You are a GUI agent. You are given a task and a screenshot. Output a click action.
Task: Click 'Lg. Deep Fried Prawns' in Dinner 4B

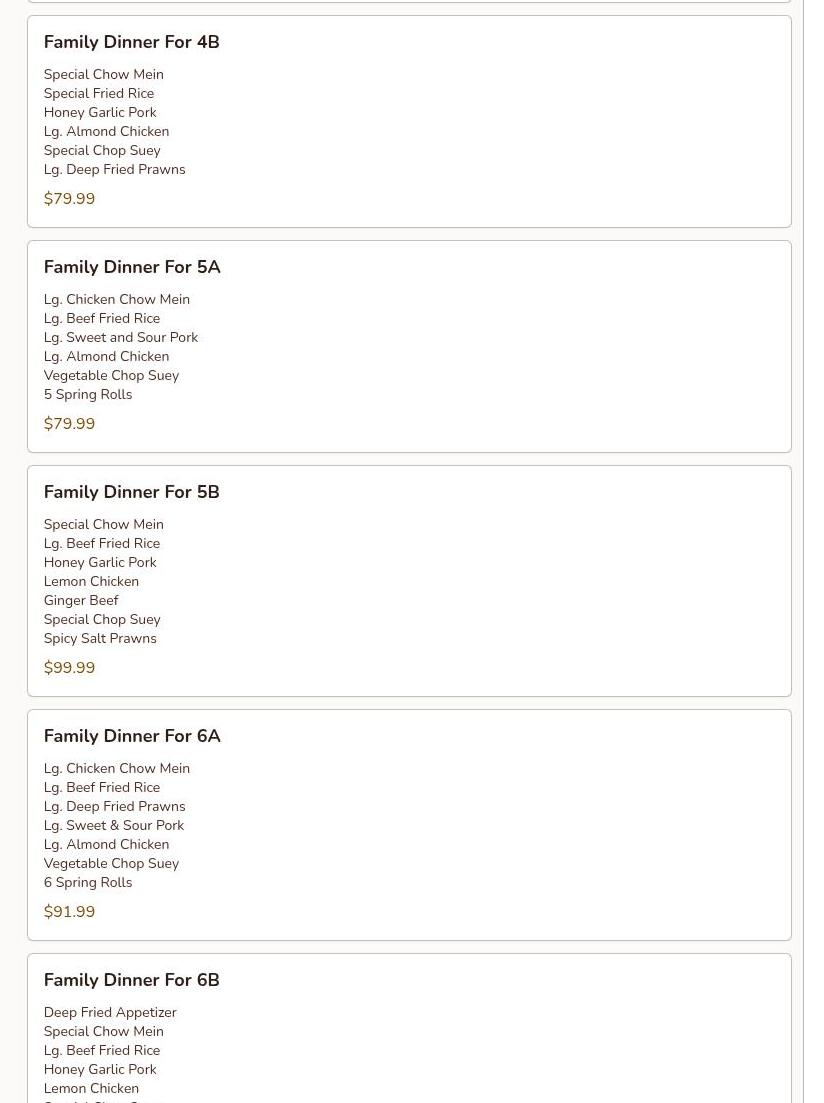[115, 170]
